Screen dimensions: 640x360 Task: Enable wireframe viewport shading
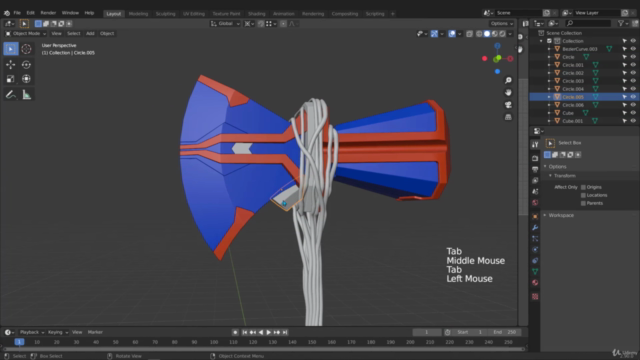pyautogui.click(x=479, y=34)
